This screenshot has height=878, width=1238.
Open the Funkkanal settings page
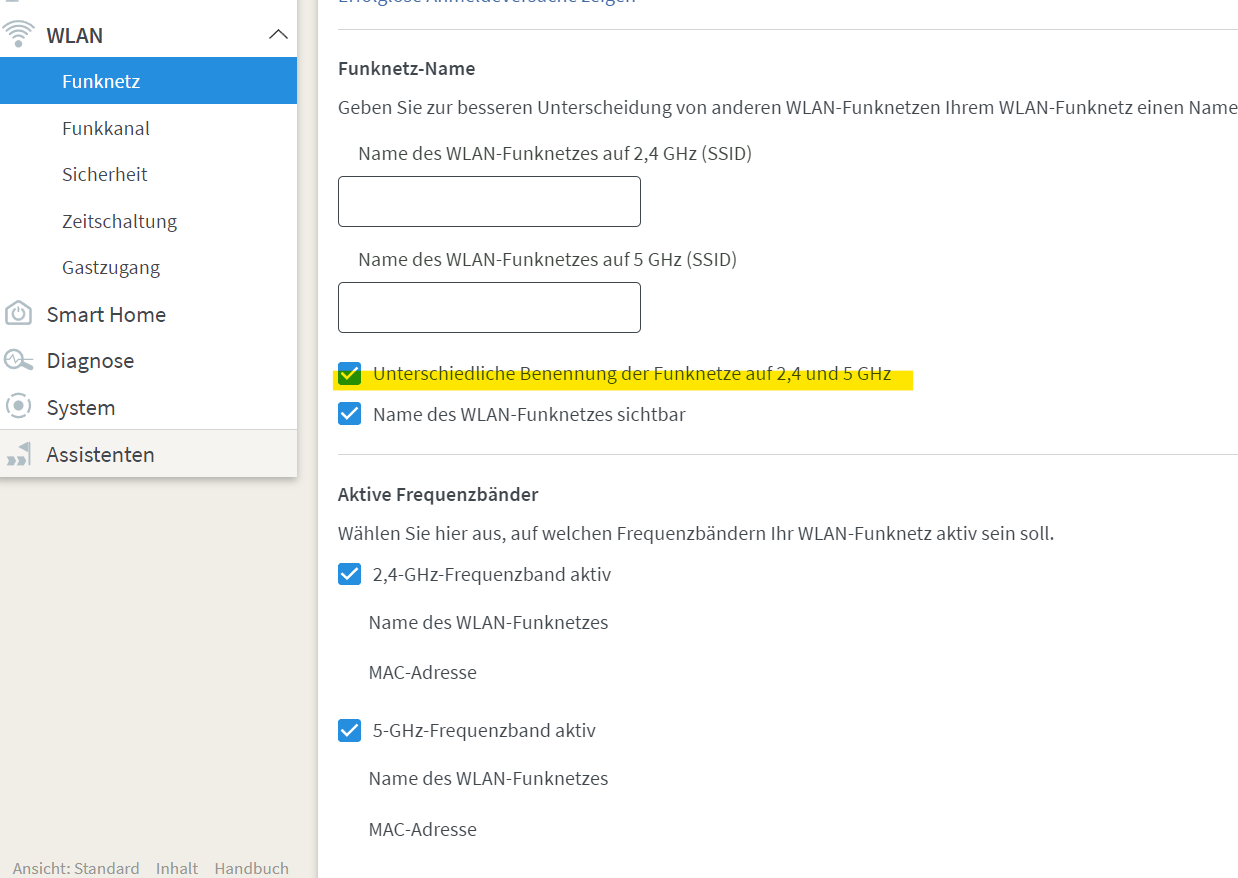pos(106,128)
